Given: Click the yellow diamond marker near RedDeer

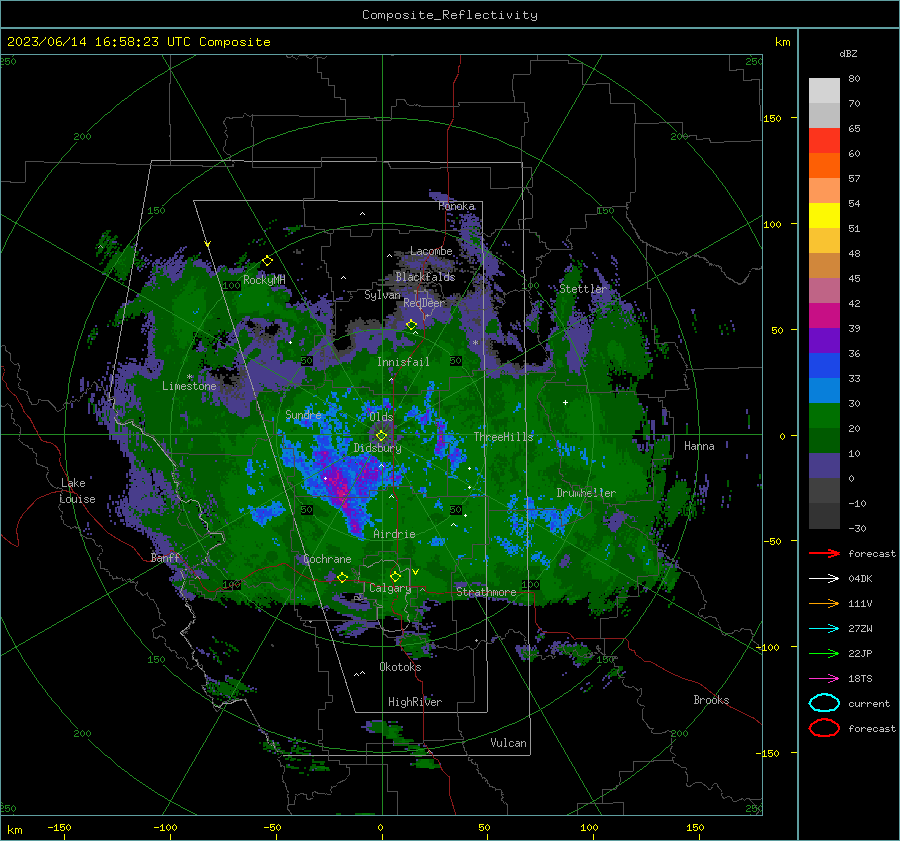Looking at the screenshot, I should pyautogui.click(x=412, y=325).
